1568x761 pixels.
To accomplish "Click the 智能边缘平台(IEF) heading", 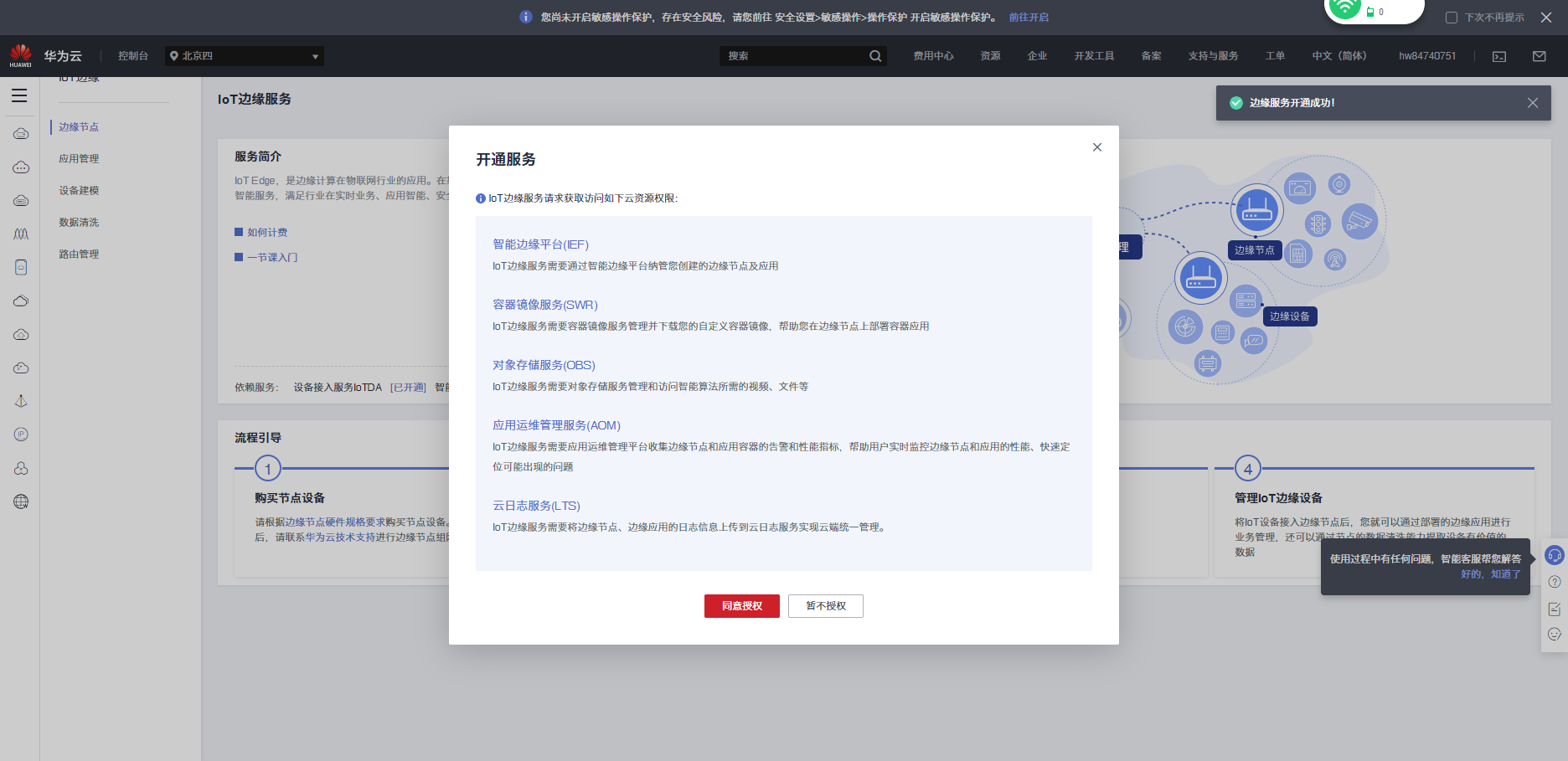I will point(540,244).
